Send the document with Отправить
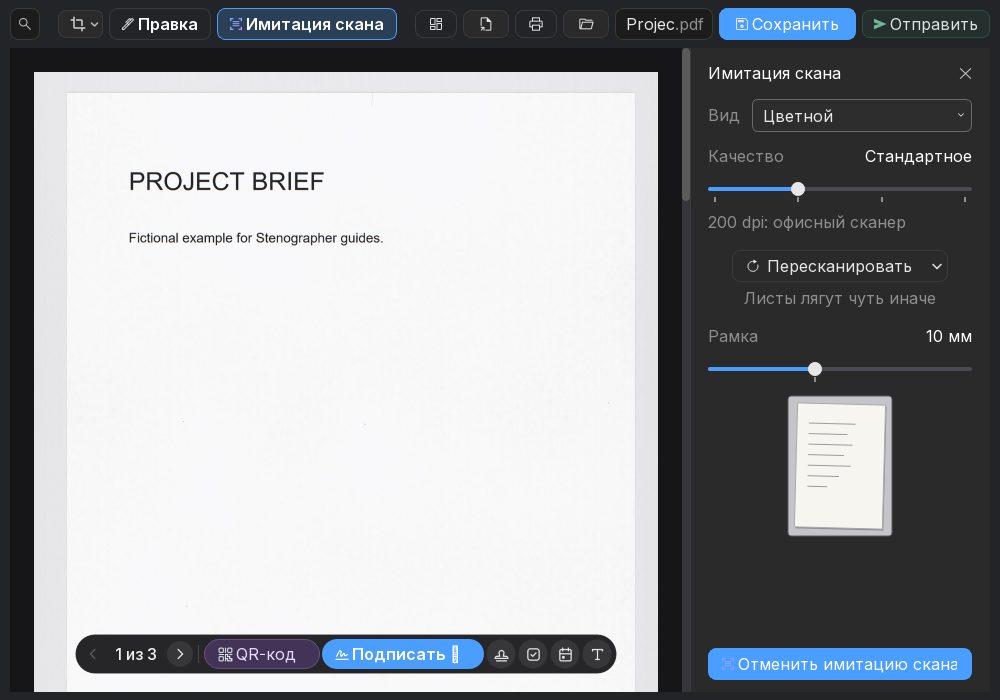 point(925,24)
